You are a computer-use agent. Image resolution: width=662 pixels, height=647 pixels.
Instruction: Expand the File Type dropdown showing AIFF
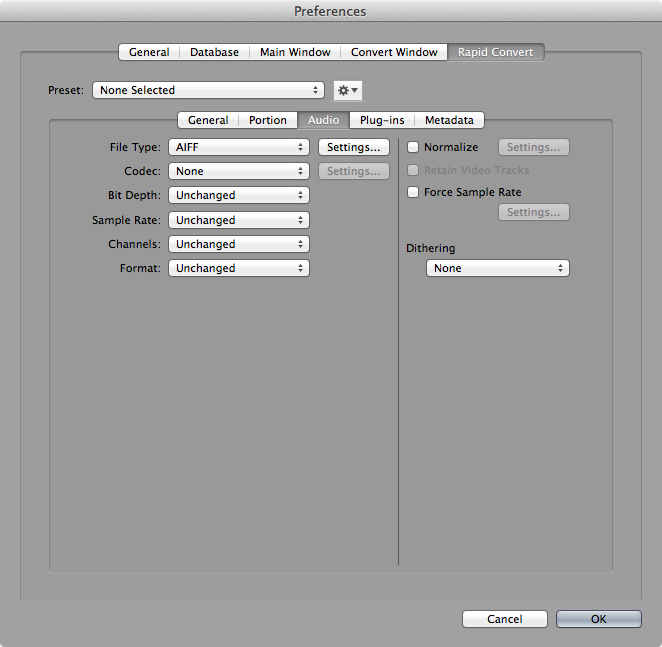click(238, 147)
